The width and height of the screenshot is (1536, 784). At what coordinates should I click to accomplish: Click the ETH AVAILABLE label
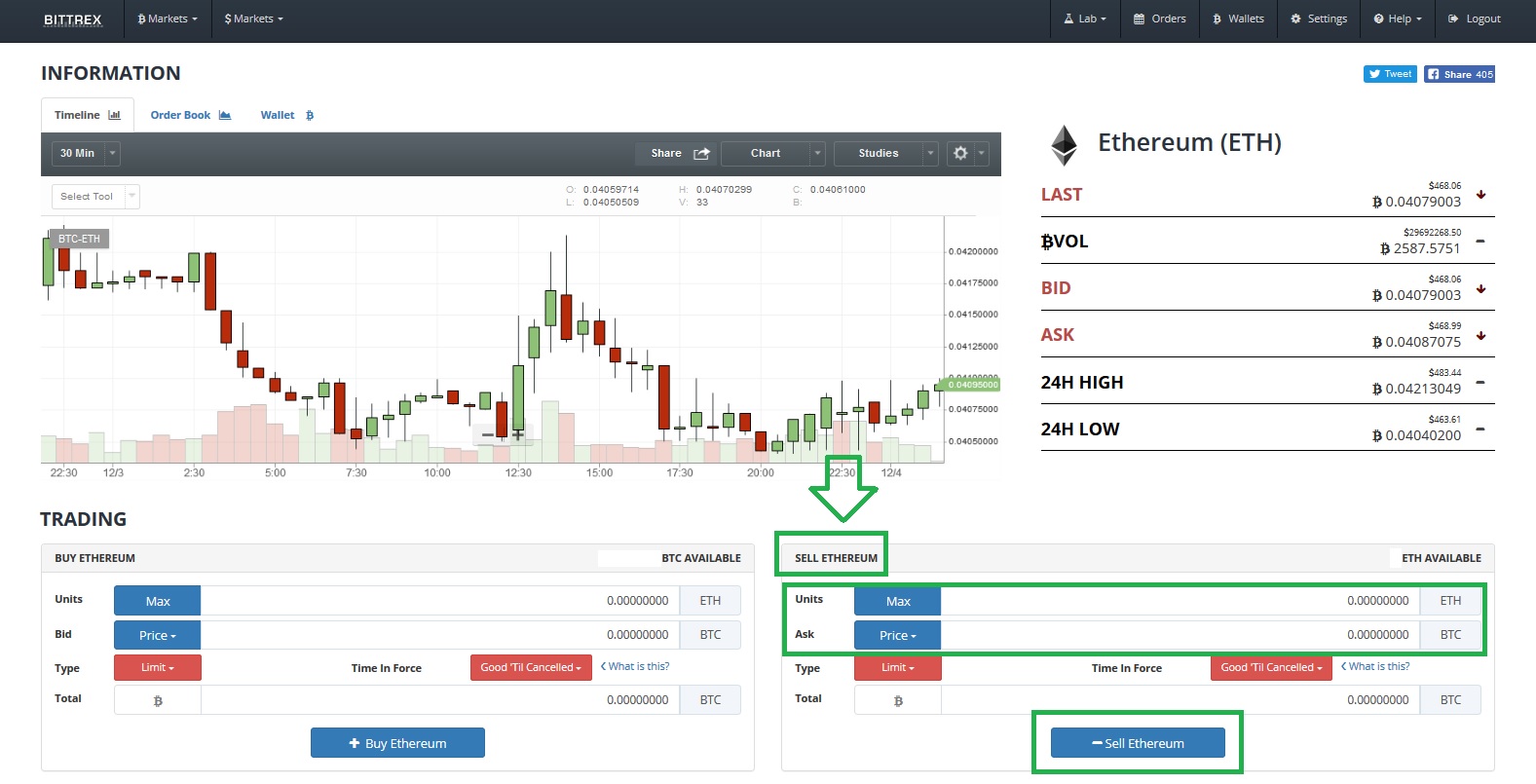[1442, 559]
